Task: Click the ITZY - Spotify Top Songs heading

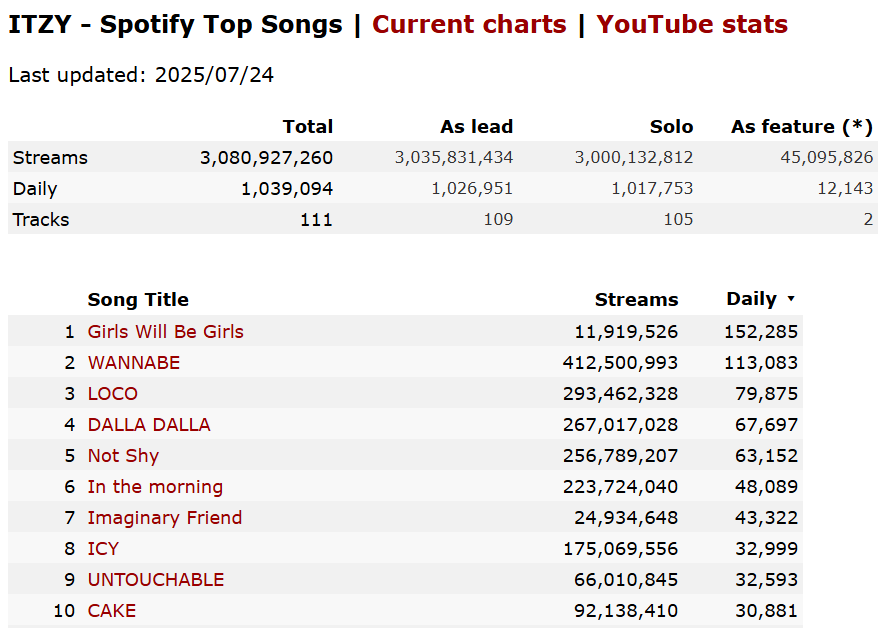Action: (176, 24)
